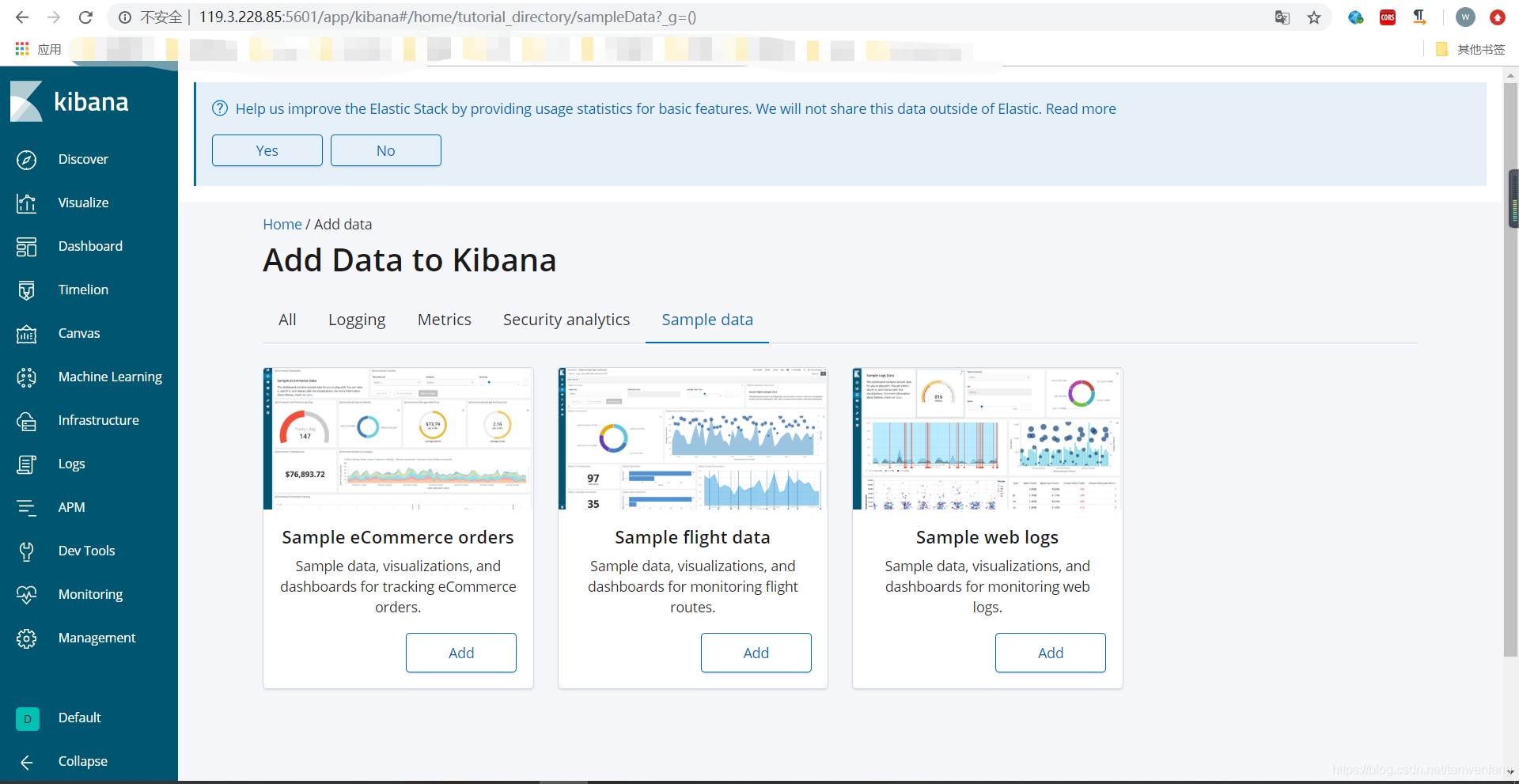1519x784 pixels.
Task: Click the translate page icon
Action: pos(1282,17)
